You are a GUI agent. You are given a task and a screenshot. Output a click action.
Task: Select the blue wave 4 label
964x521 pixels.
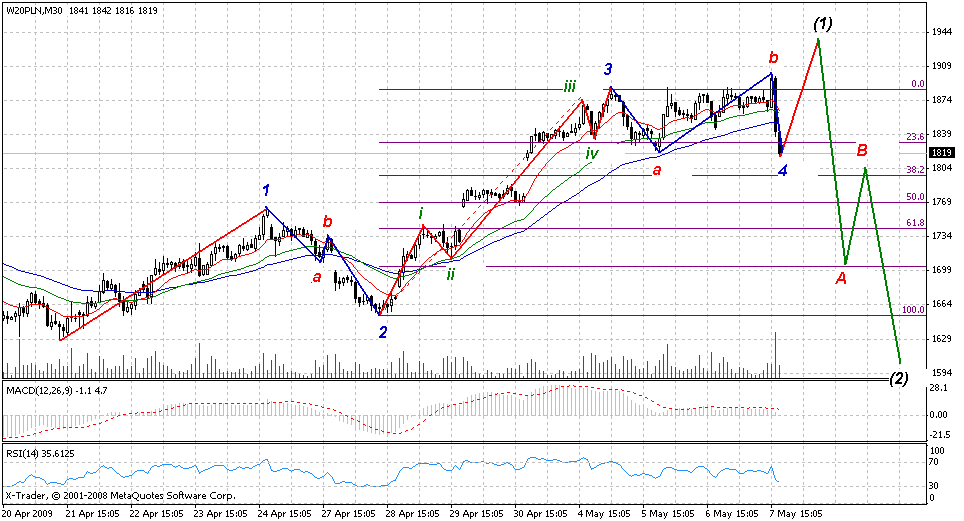click(x=782, y=170)
